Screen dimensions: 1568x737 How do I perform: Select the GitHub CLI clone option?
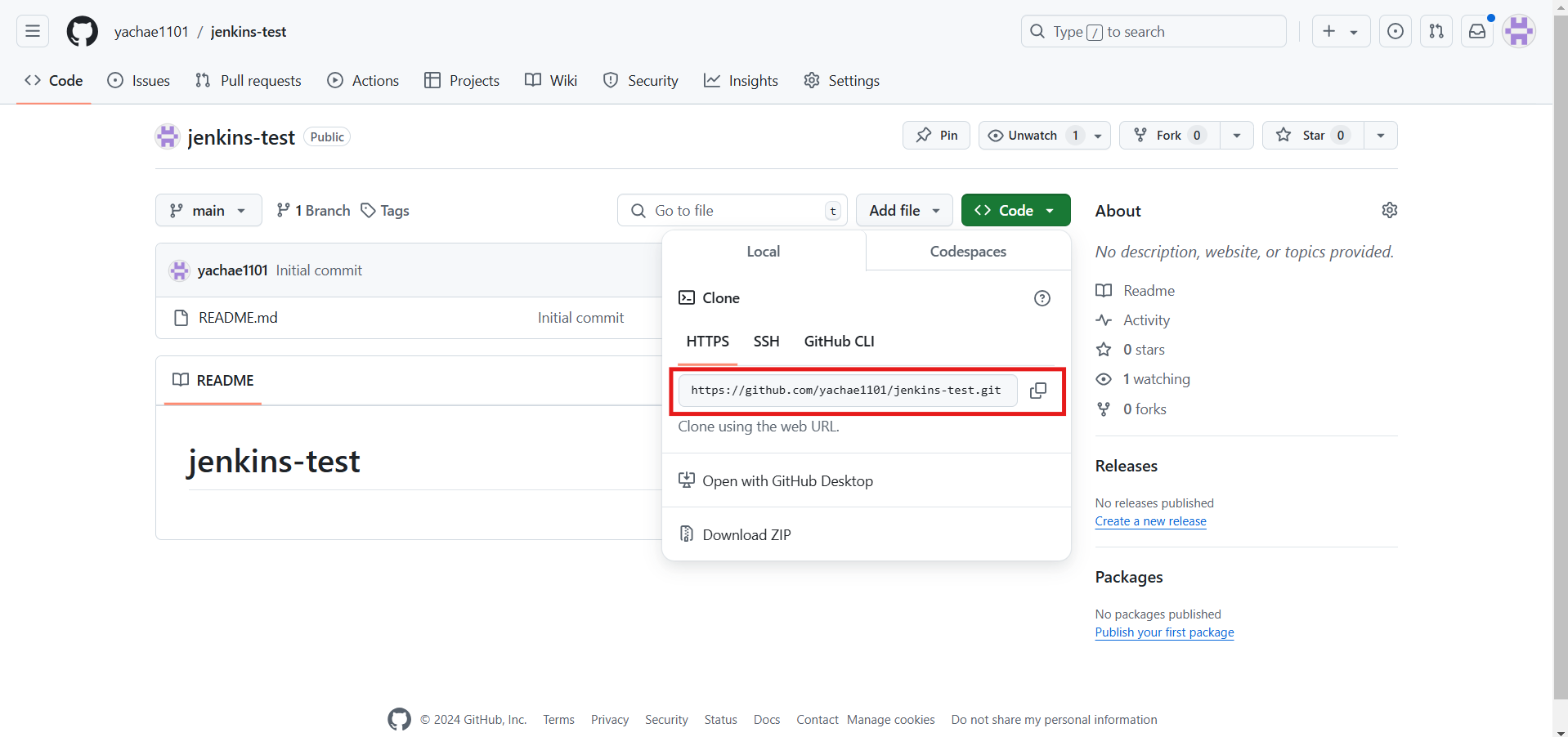[x=839, y=341]
